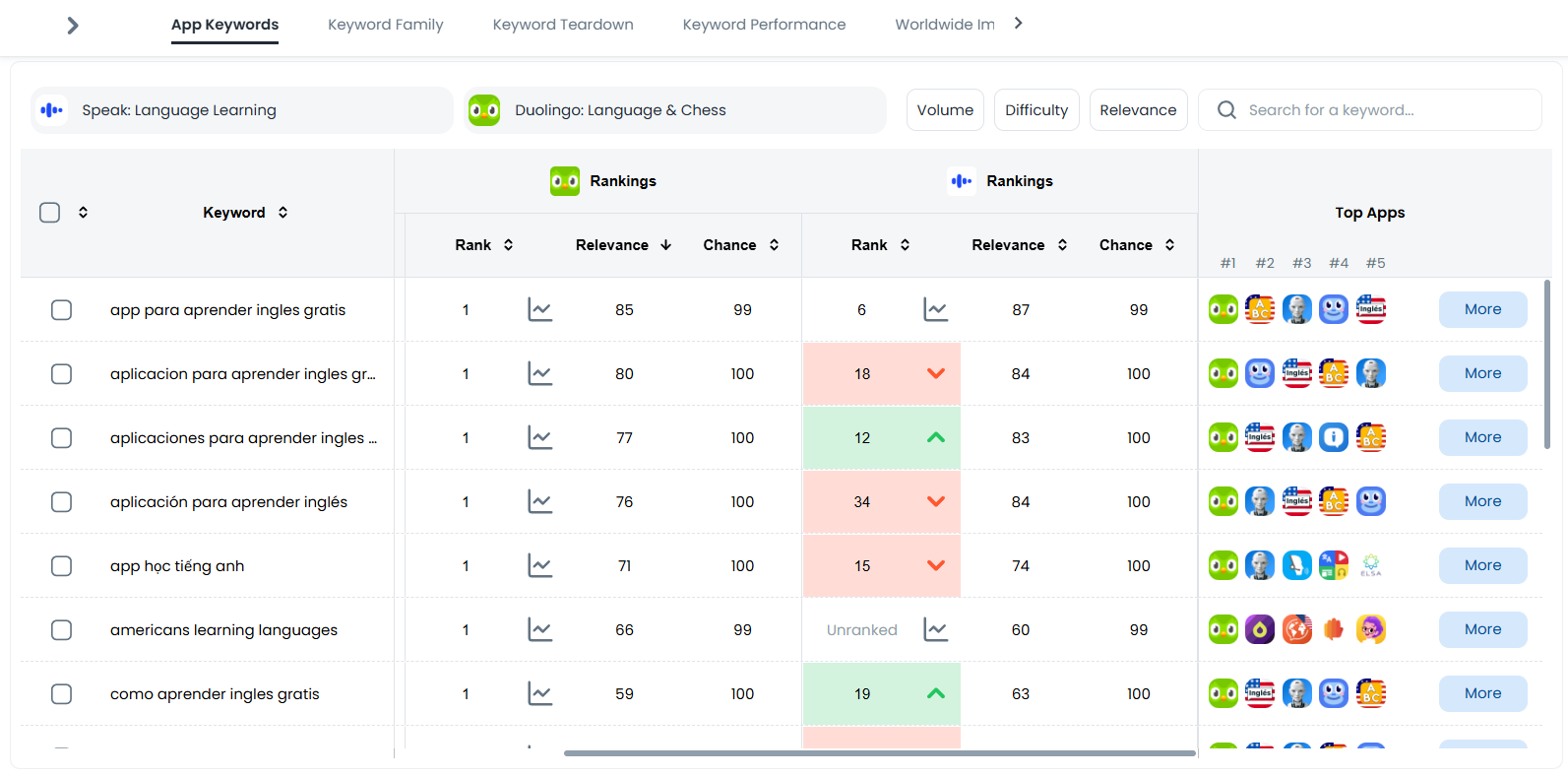Open #2 purple app icon in 'americans learning languages' row
The height and width of the screenshot is (776, 1568).
[1260, 629]
